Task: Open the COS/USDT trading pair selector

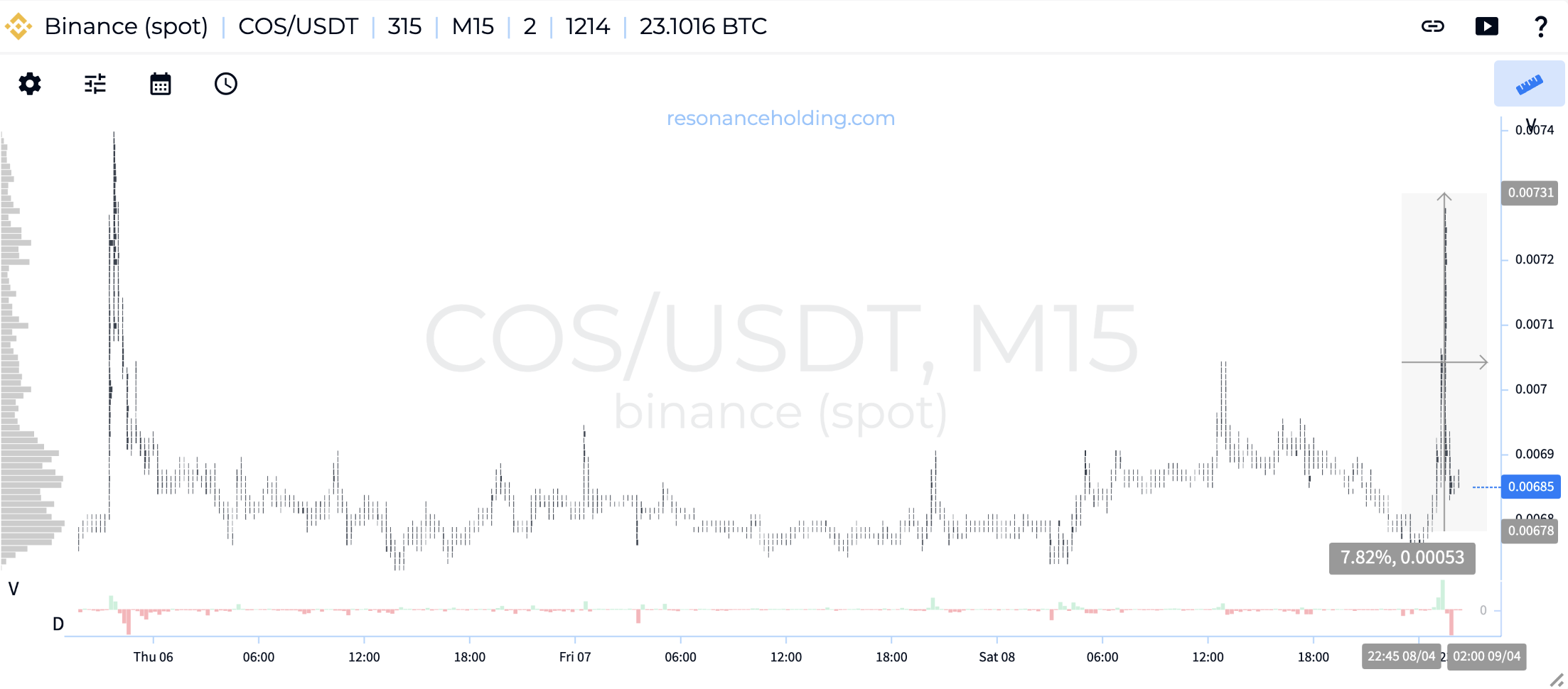Action: (298, 27)
